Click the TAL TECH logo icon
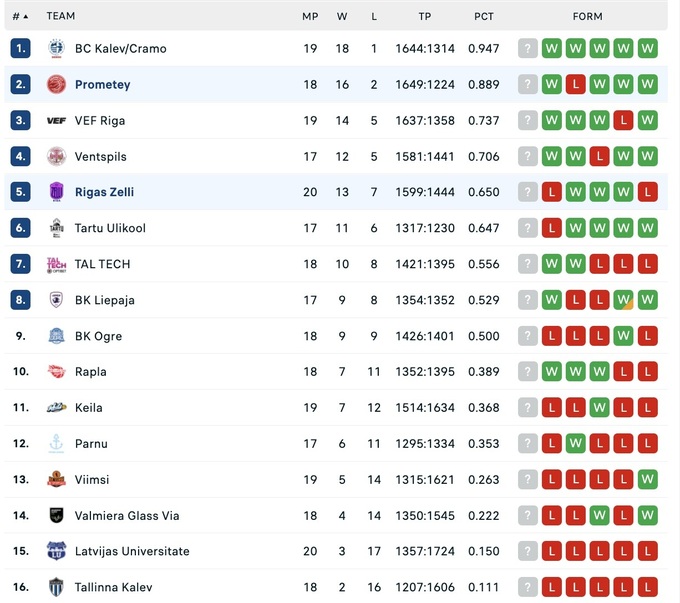Screen dimensions: 680x603 pyautogui.click(x=56, y=264)
